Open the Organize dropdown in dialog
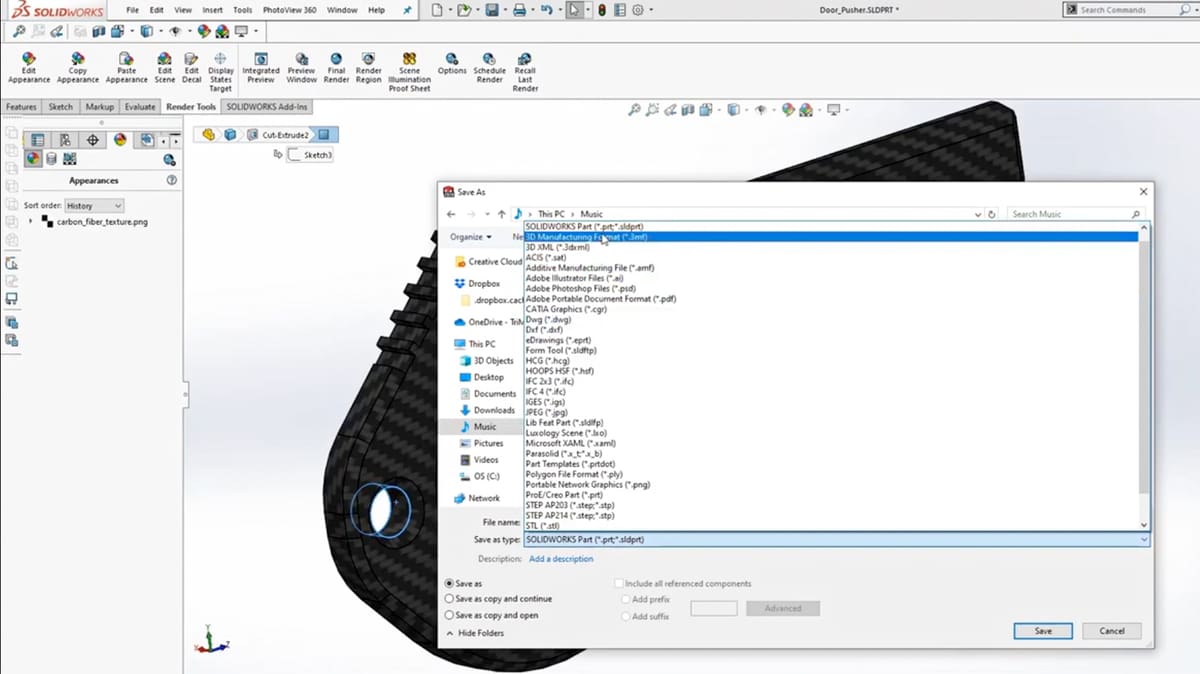1200x674 pixels. click(x=470, y=237)
